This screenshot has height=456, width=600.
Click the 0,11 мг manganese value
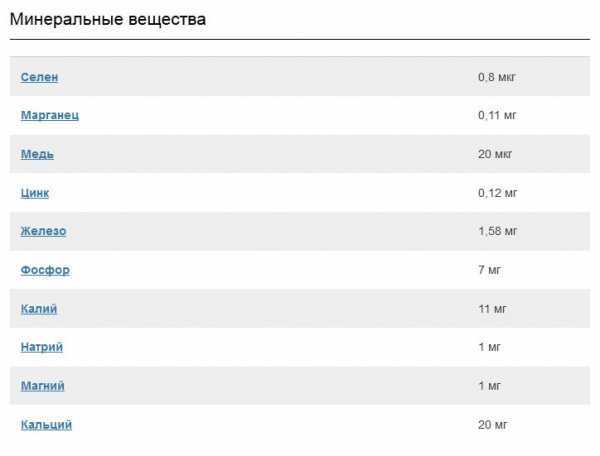coord(497,115)
